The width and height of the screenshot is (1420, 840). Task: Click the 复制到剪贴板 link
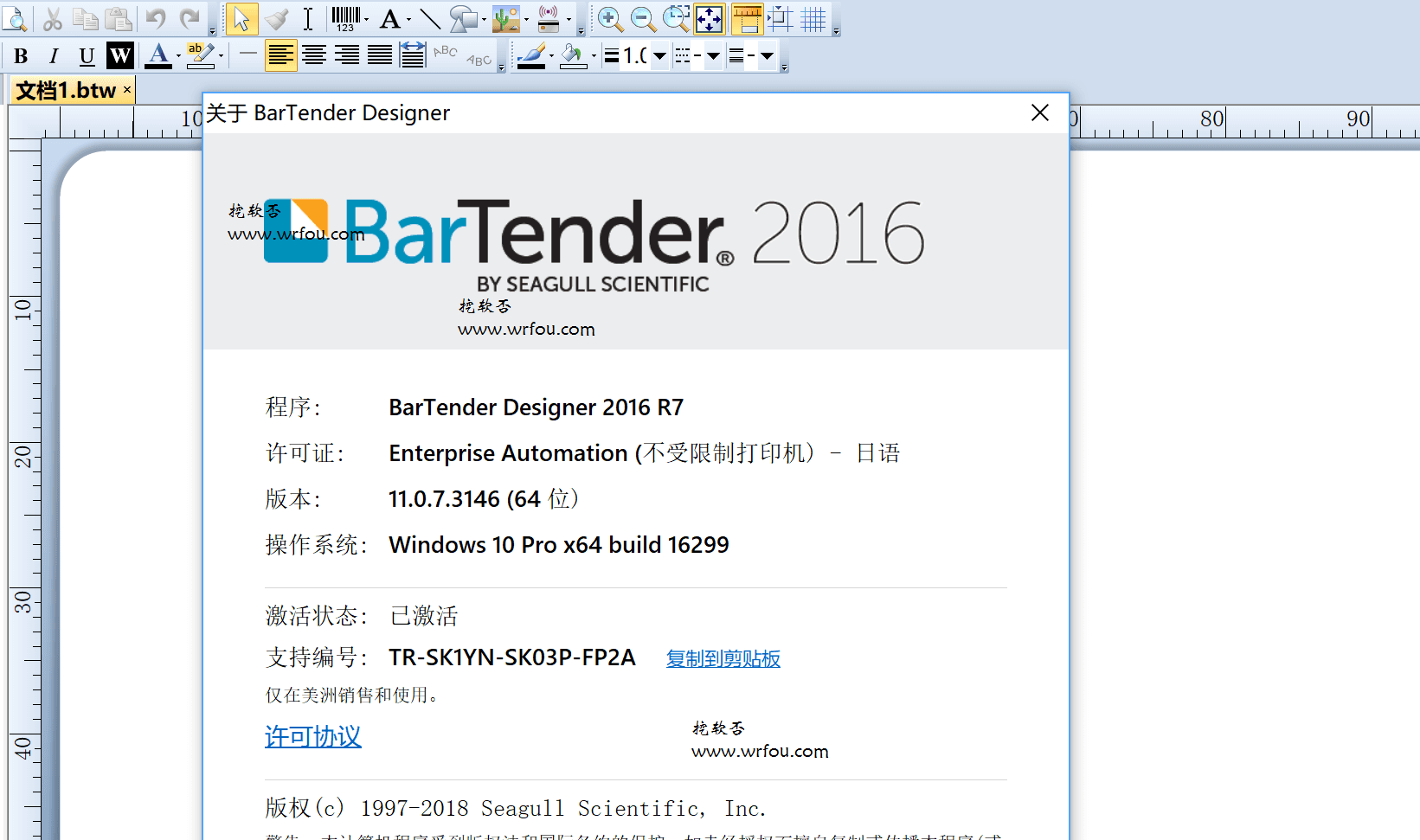point(723,659)
